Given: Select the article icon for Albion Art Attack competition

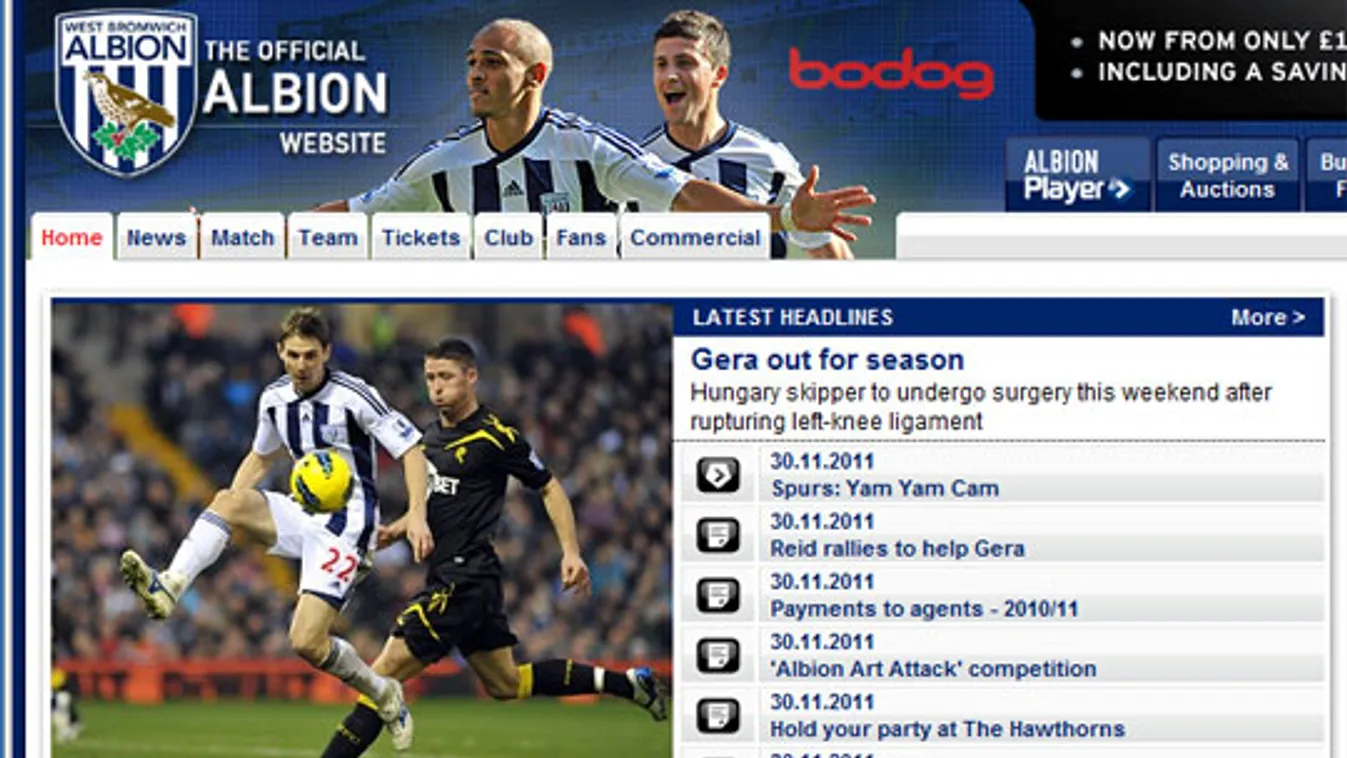Looking at the screenshot, I should click(x=718, y=655).
